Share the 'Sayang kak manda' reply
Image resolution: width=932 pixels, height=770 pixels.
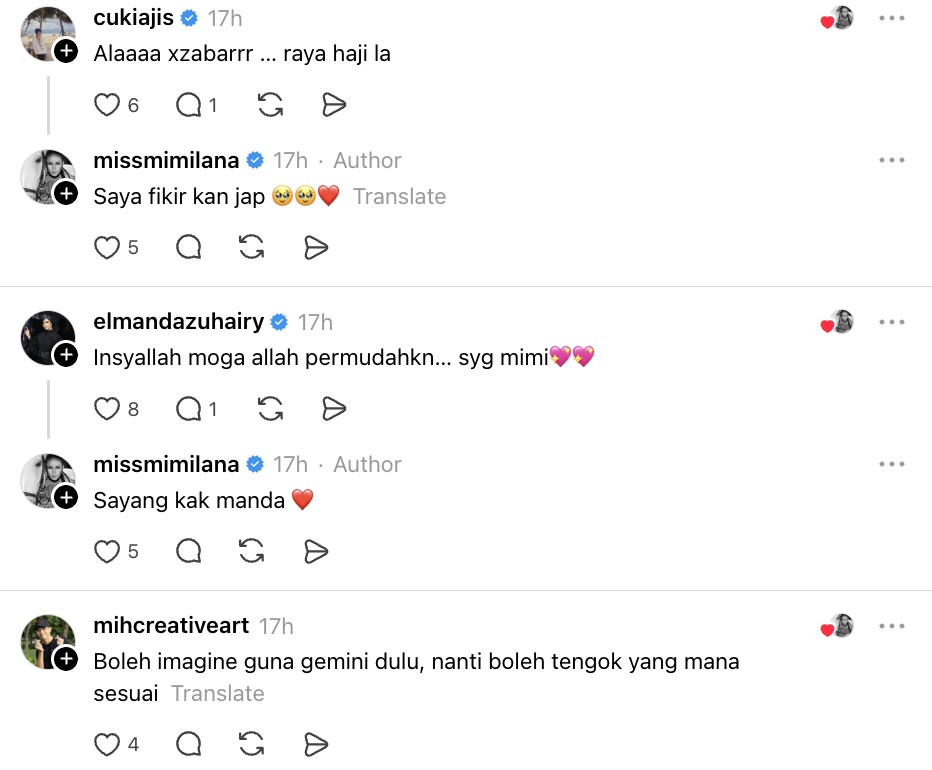(316, 551)
